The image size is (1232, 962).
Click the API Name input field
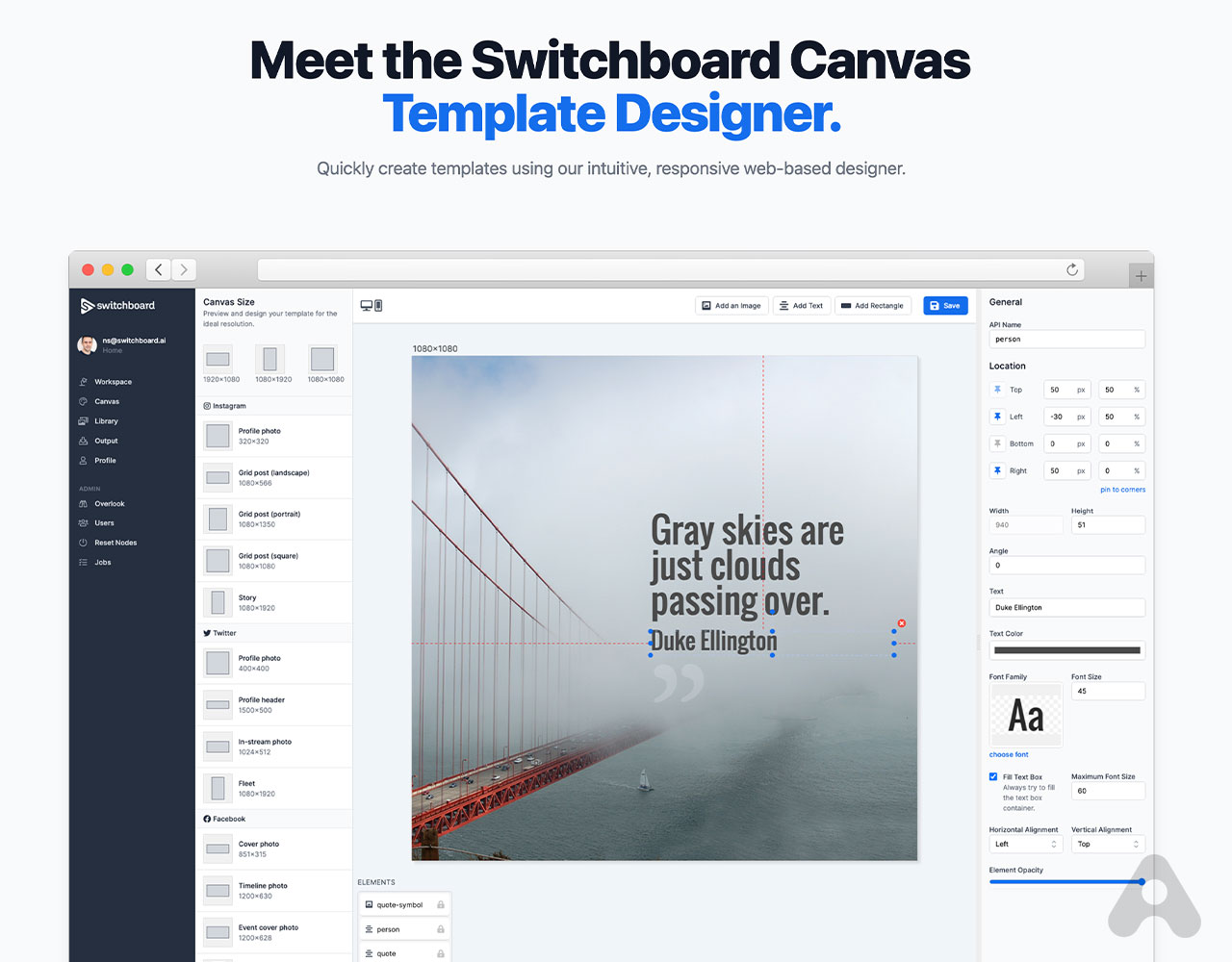pyautogui.click(x=1066, y=340)
